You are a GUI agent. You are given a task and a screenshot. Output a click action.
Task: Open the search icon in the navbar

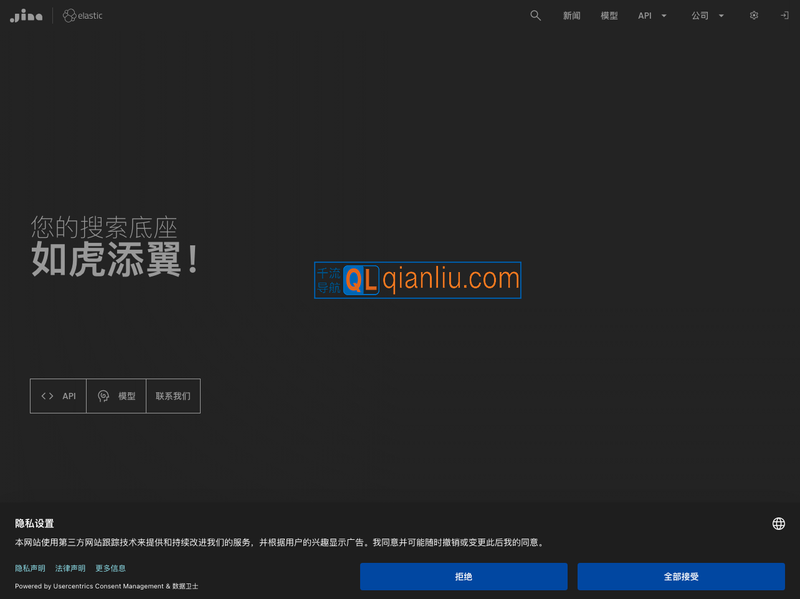tap(535, 15)
